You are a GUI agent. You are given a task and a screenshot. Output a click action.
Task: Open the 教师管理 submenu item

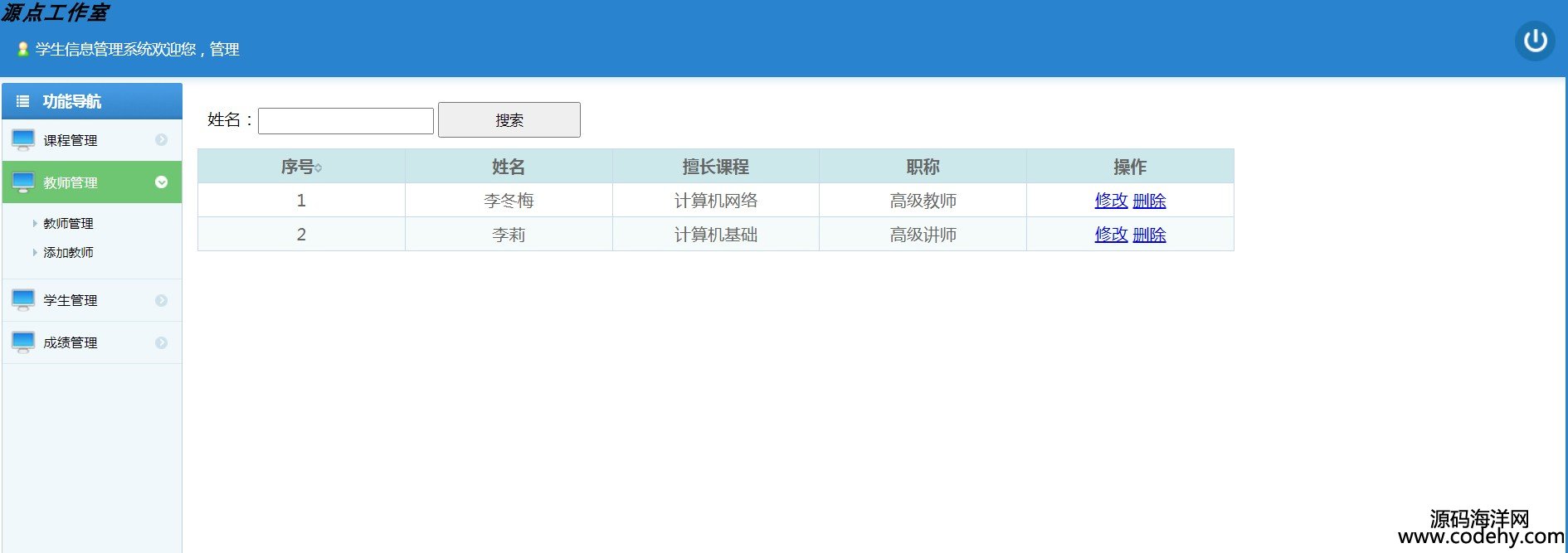click(x=68, y=224)
